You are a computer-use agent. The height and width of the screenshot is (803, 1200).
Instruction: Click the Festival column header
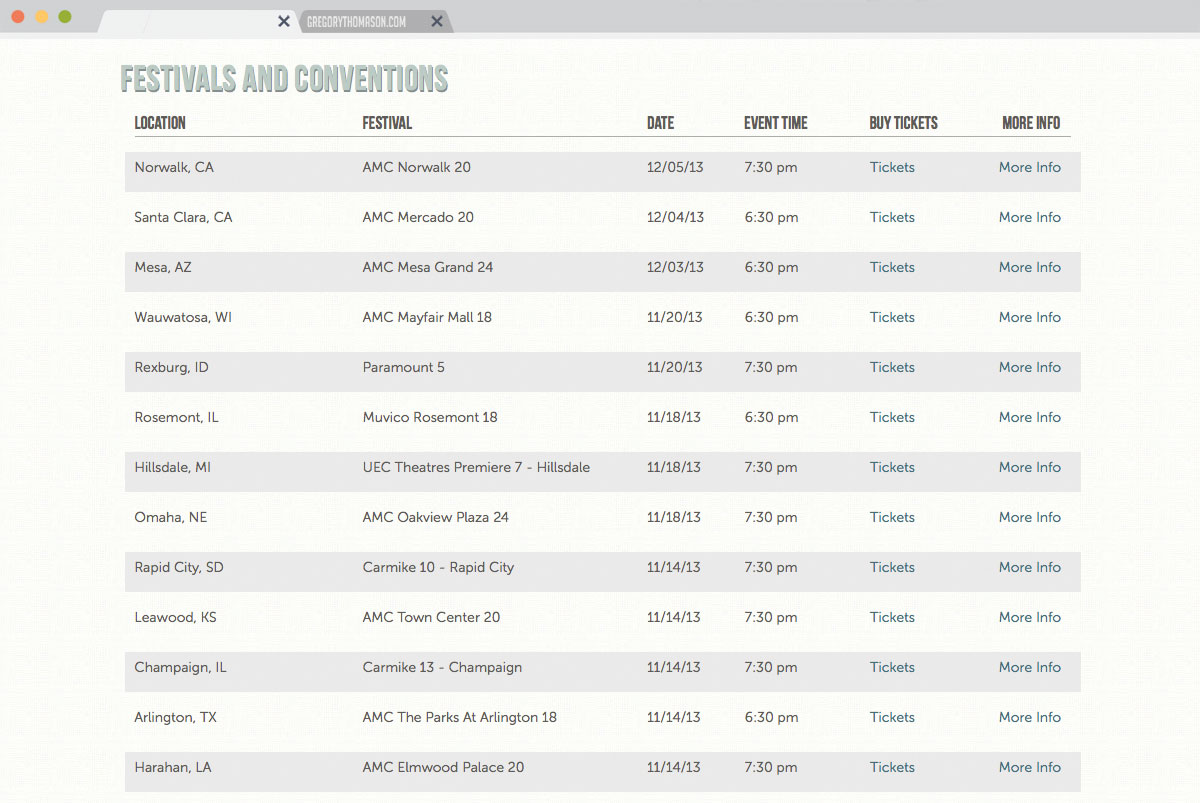tap(387, 123)
